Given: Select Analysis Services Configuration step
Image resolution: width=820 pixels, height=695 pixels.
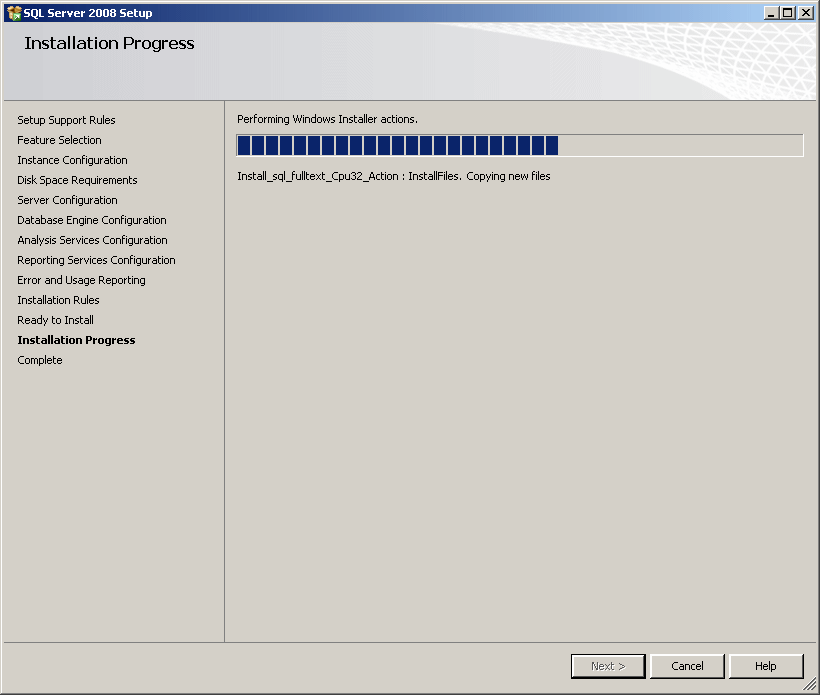Looking at the screenshot, I should pos(92,240).
